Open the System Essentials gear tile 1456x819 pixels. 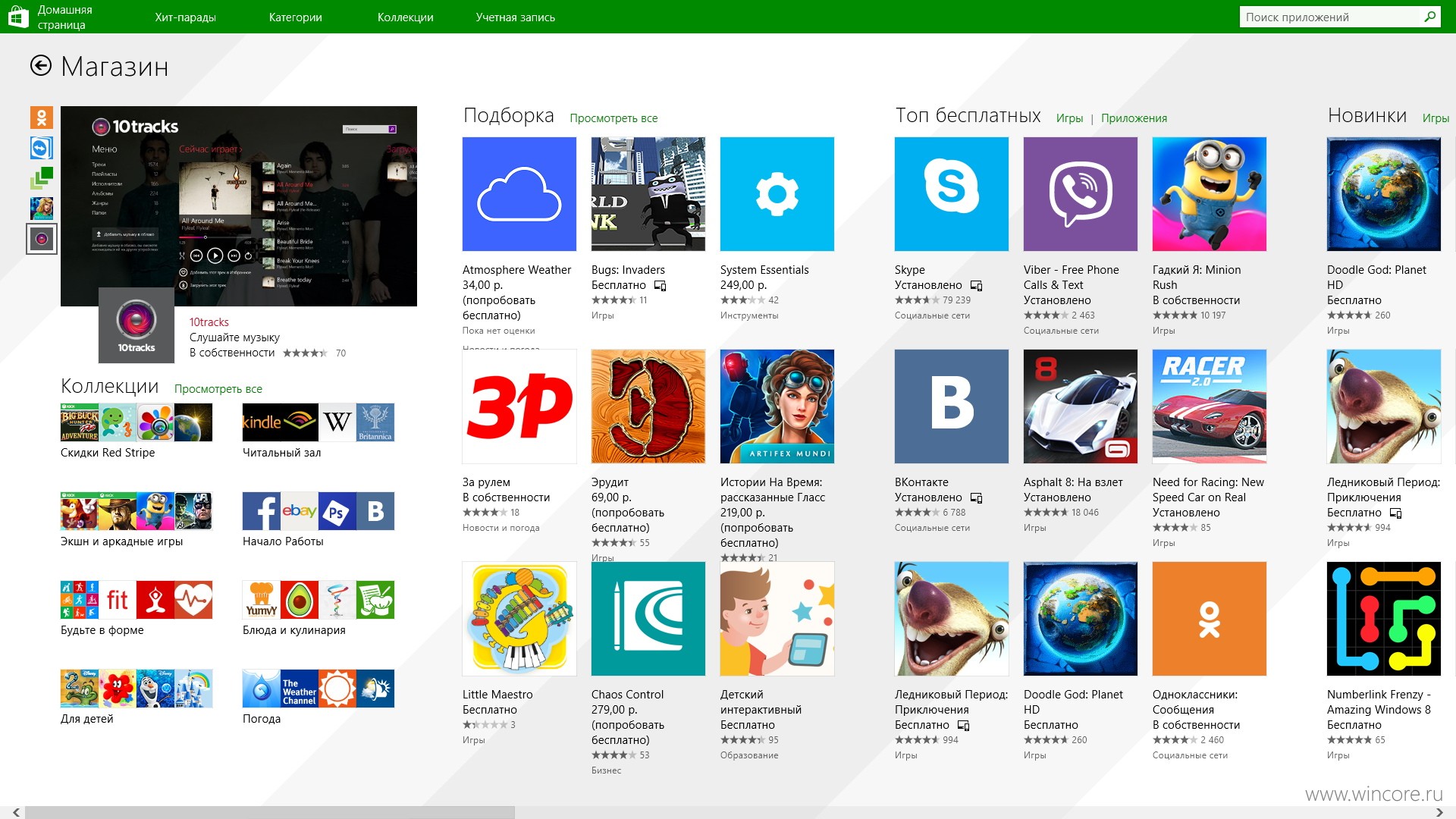click(777, 194)
